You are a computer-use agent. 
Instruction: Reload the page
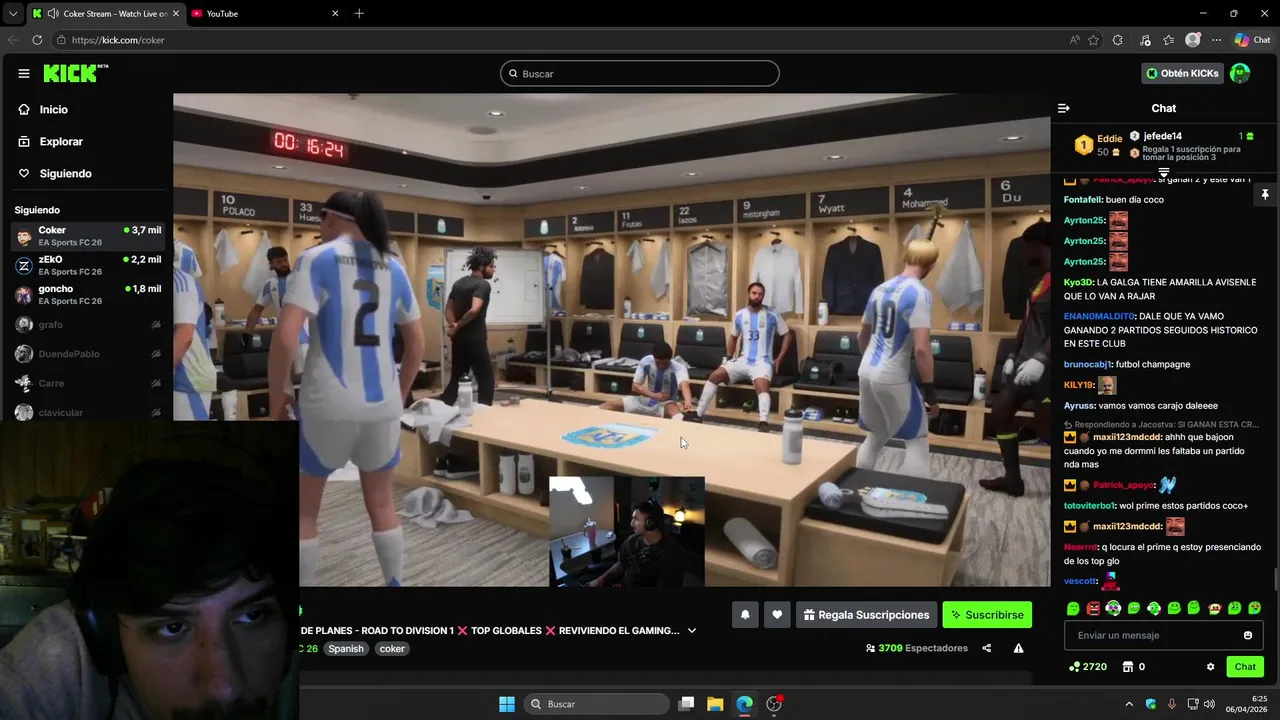[37, 40]
